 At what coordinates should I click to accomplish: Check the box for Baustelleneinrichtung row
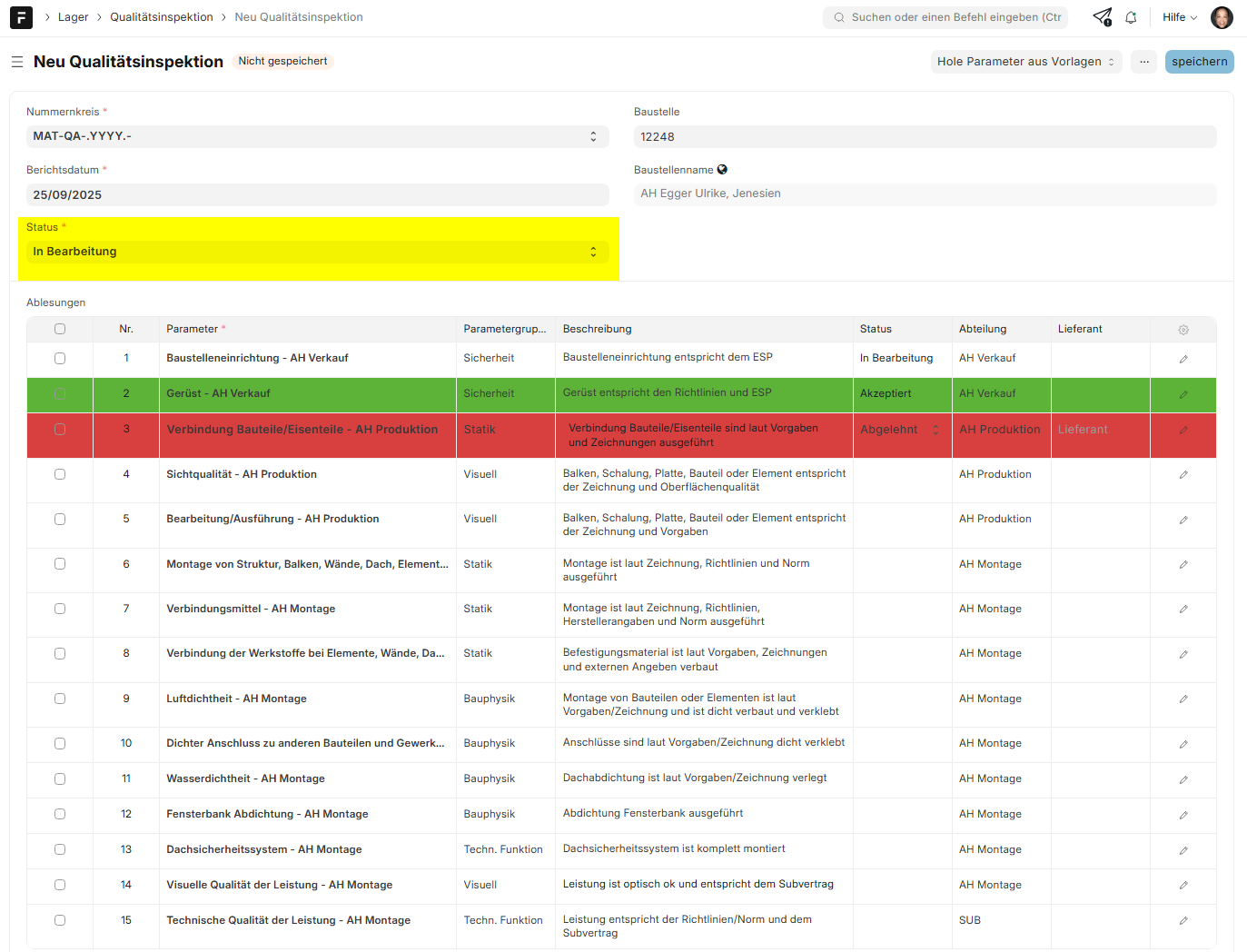coord(60,359)
